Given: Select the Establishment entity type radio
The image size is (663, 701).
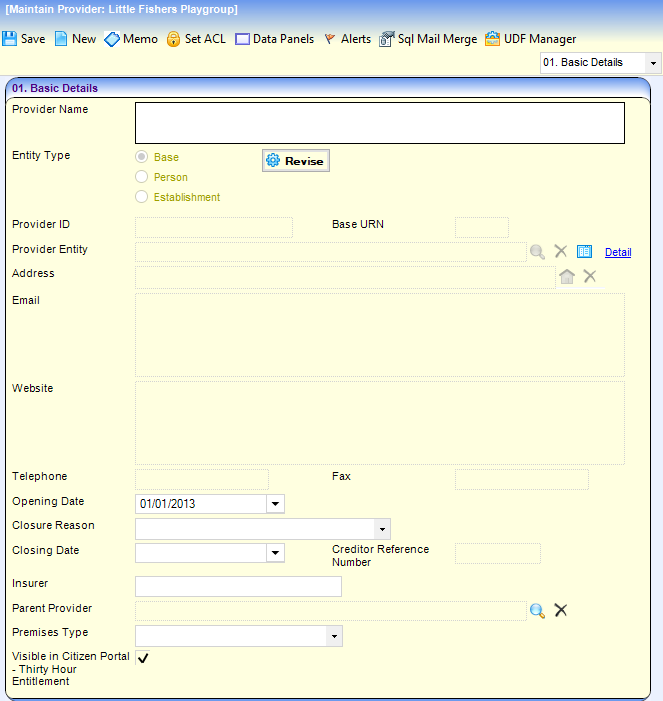Looking at the screenshot, I should point(142,197).
